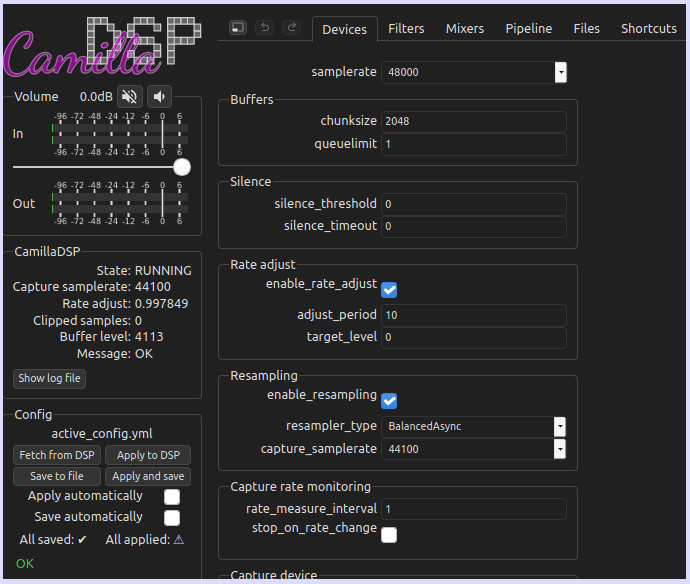Switch to the Filters tab
Viewport: 690px width, 584px height.
406,29
